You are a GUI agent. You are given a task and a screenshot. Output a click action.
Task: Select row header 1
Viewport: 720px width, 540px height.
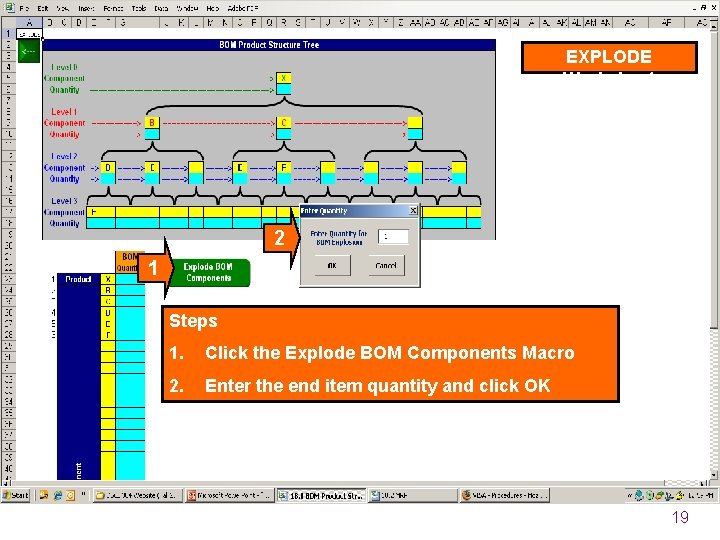point(8,34)
